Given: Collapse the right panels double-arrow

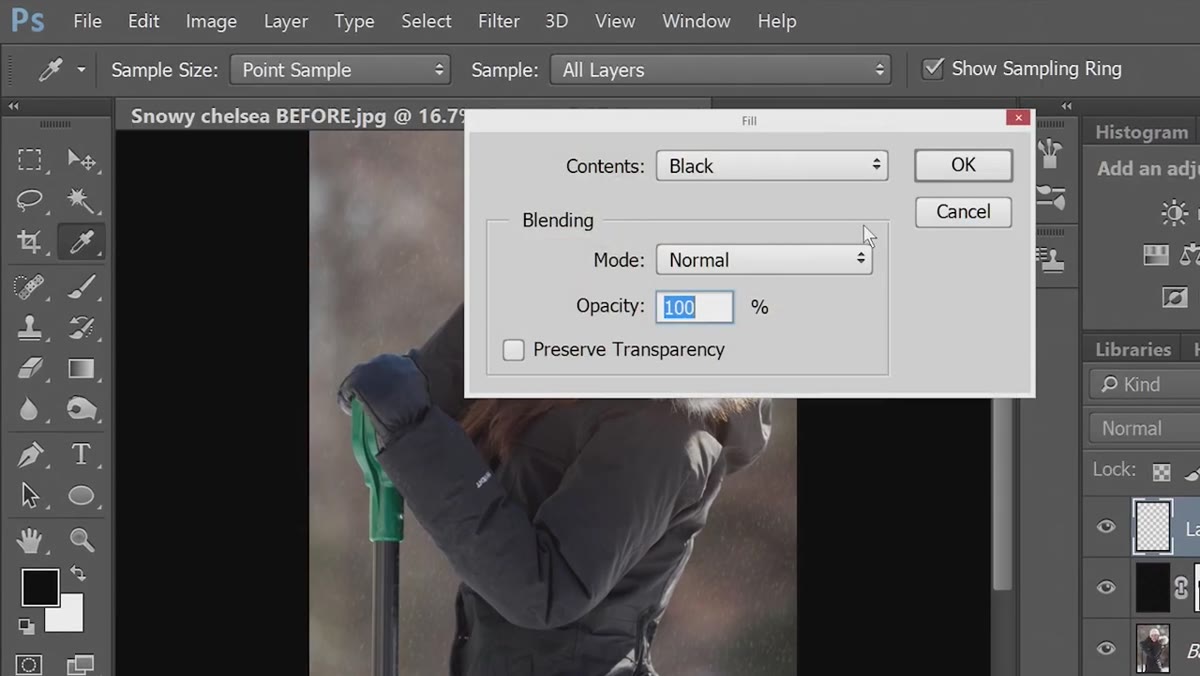Looking at the screenshot, I should (1067, 106).
